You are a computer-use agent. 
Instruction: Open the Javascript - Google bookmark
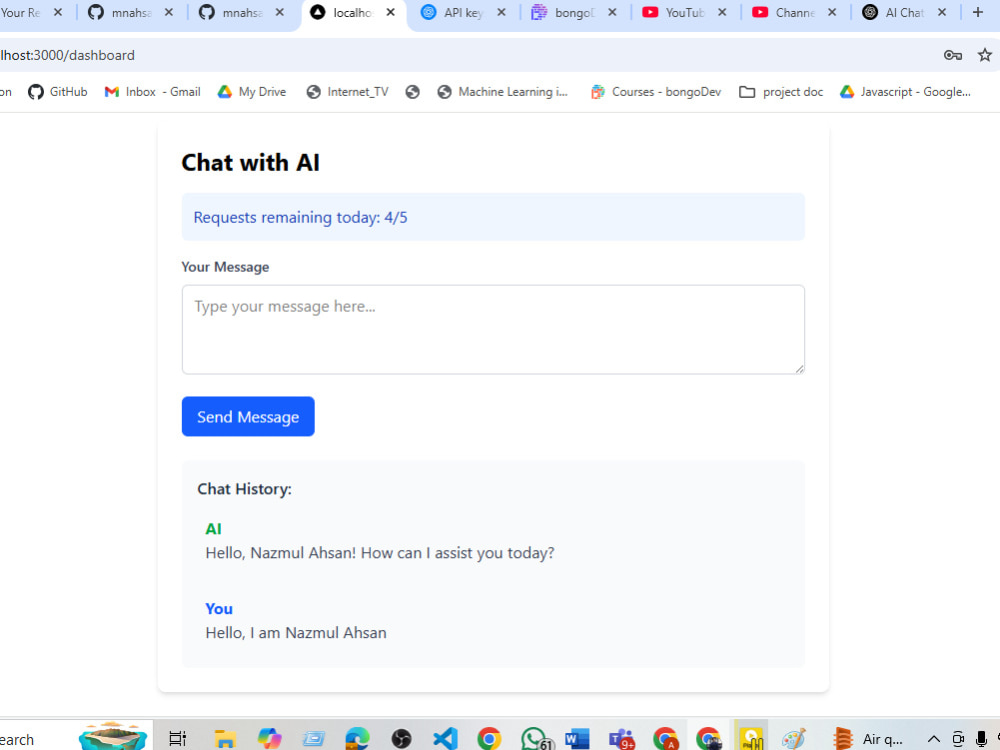pos(905,92)
